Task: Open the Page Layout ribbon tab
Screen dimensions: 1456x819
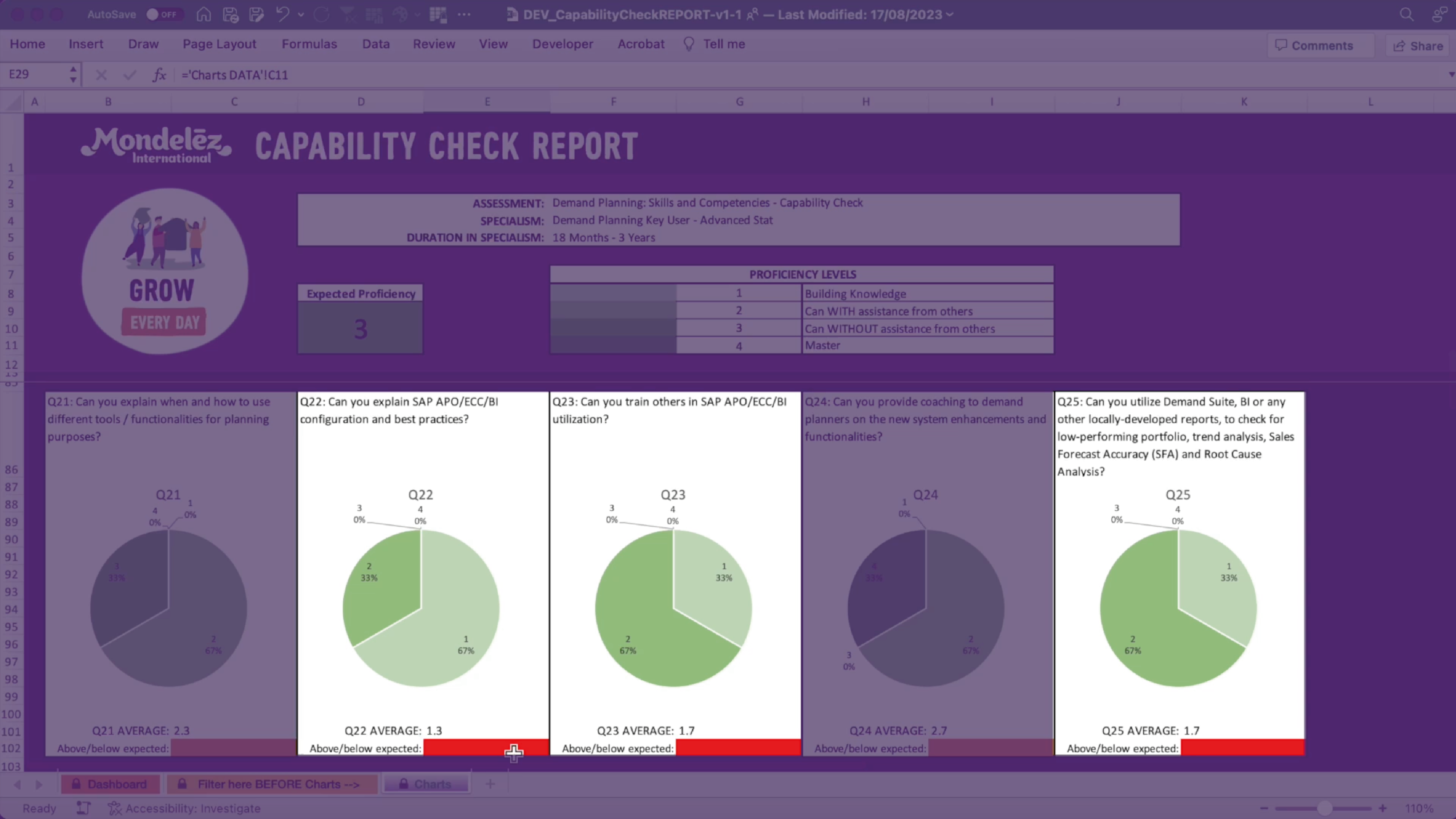Action: coord(219,44)
